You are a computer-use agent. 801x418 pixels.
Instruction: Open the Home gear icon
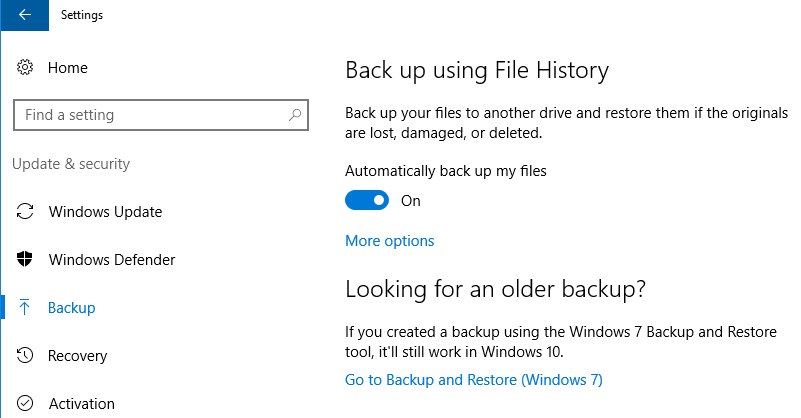tap(25, 67)
